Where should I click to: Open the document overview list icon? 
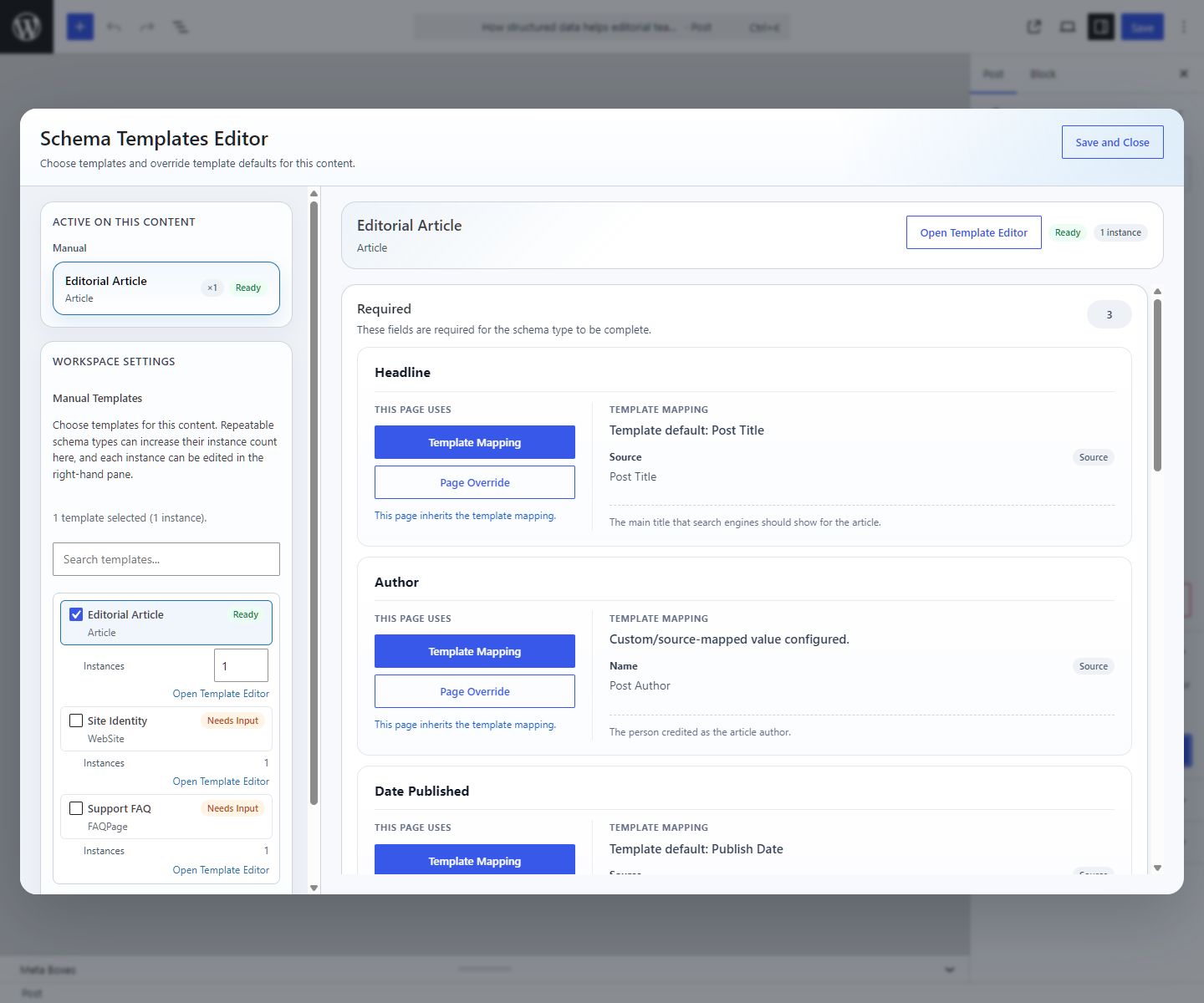pyautogui.click(x=181, y=27)
